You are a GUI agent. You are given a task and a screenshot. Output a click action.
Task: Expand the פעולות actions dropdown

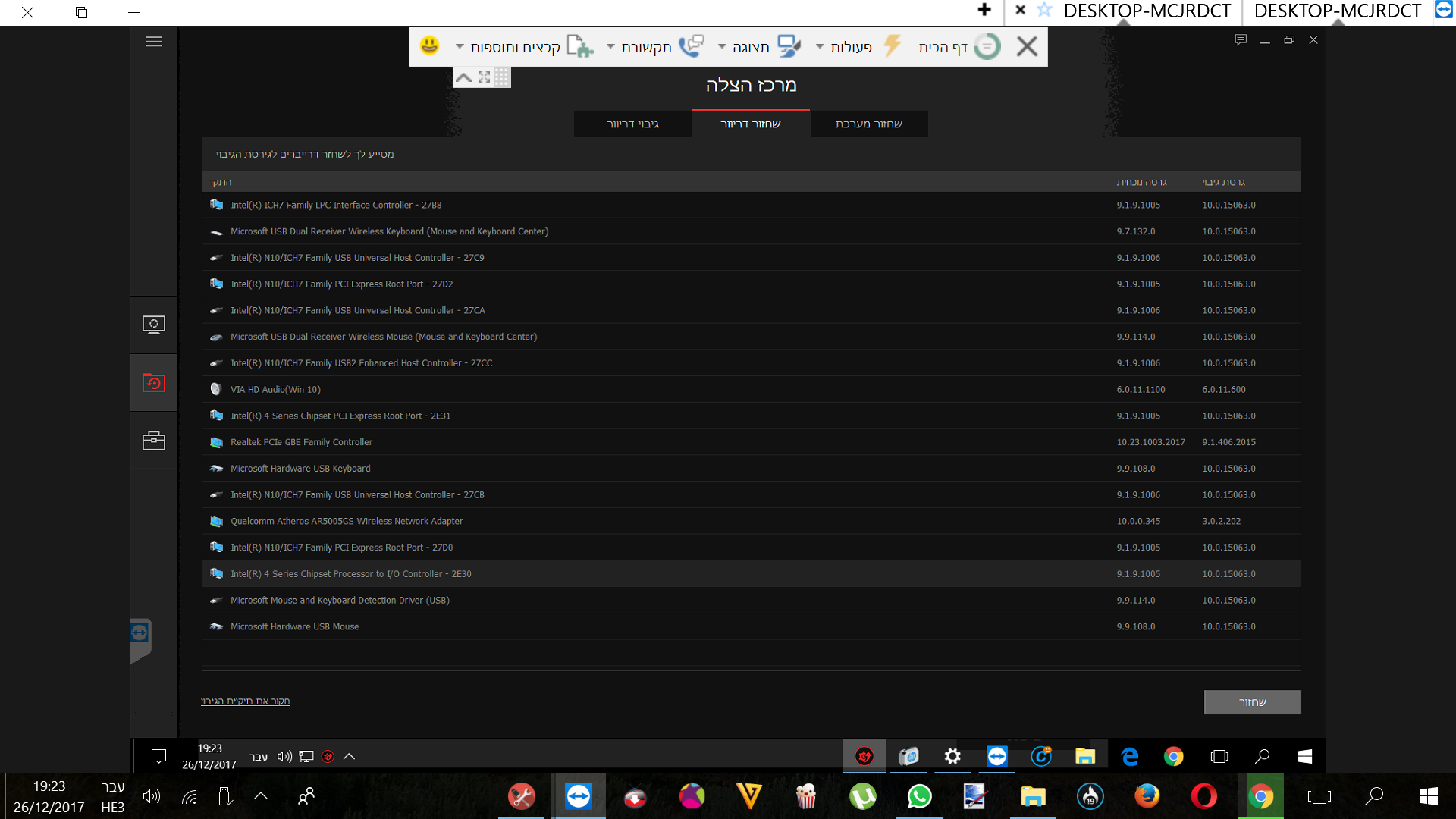tap(844, 47)
